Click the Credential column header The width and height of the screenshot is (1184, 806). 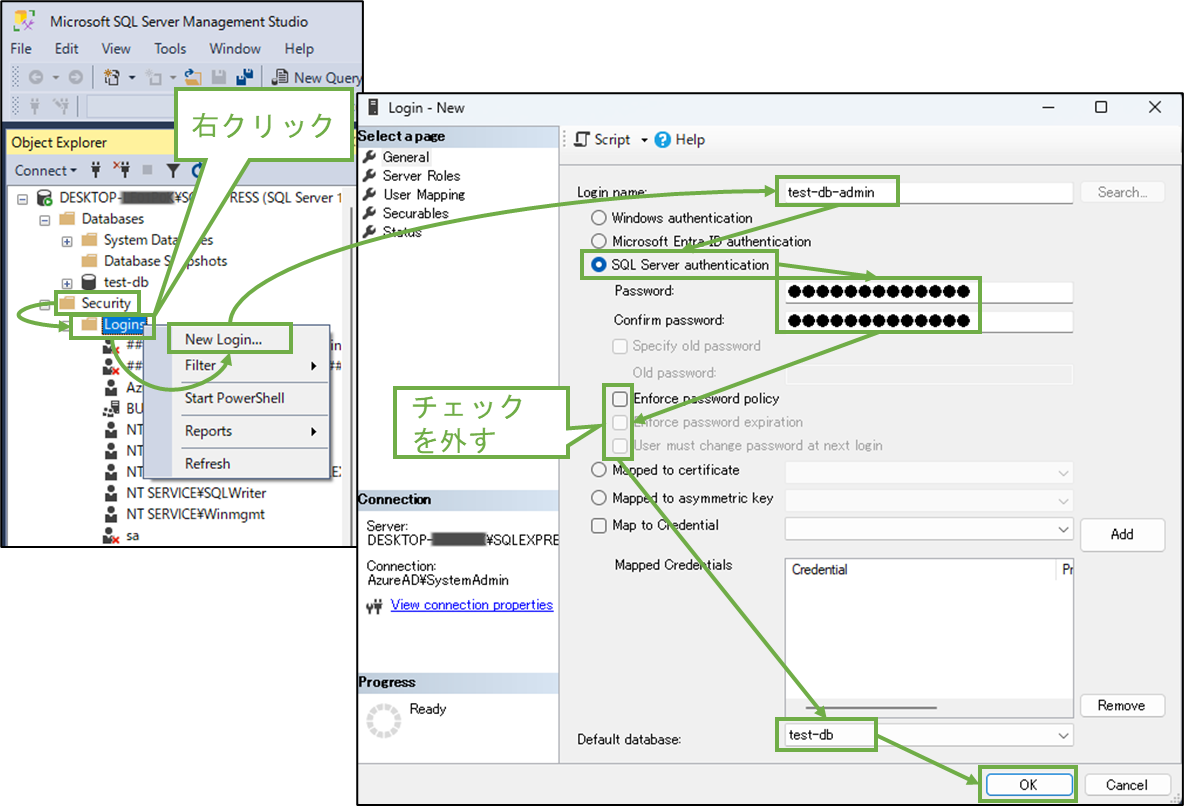922,570
